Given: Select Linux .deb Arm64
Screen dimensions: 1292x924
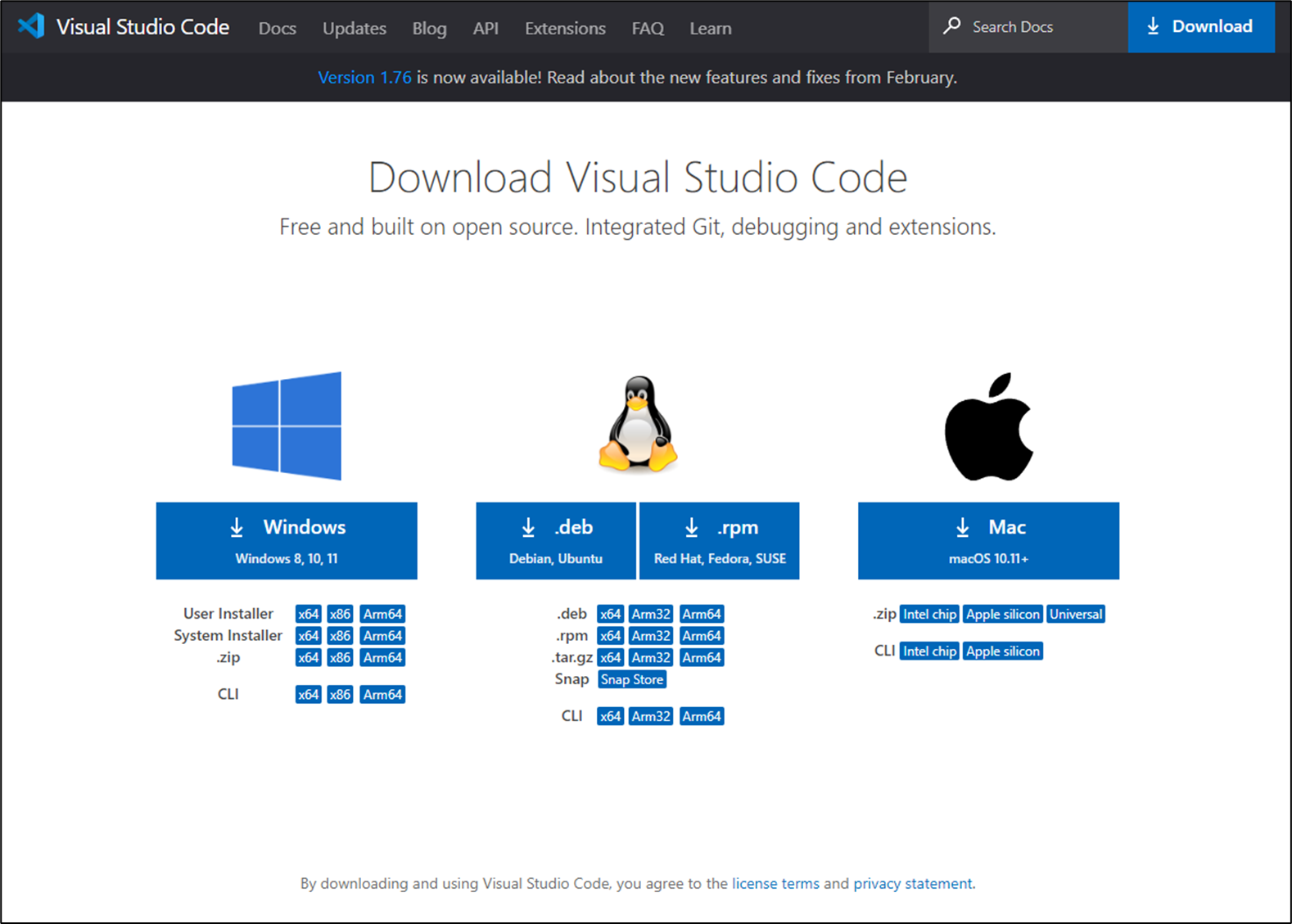Looking at the screenshot, I should coord(702,614).
